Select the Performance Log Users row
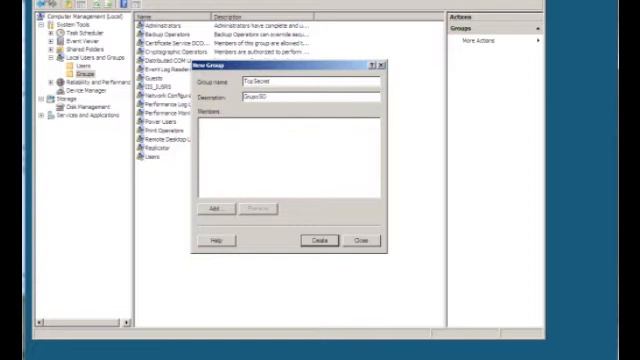 tap(164, 104)
